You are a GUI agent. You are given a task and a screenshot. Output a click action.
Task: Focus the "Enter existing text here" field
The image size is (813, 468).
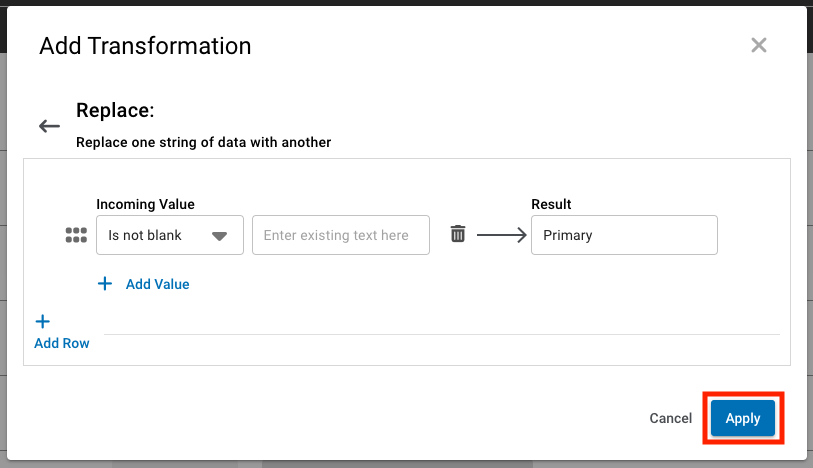coord(341,235)
